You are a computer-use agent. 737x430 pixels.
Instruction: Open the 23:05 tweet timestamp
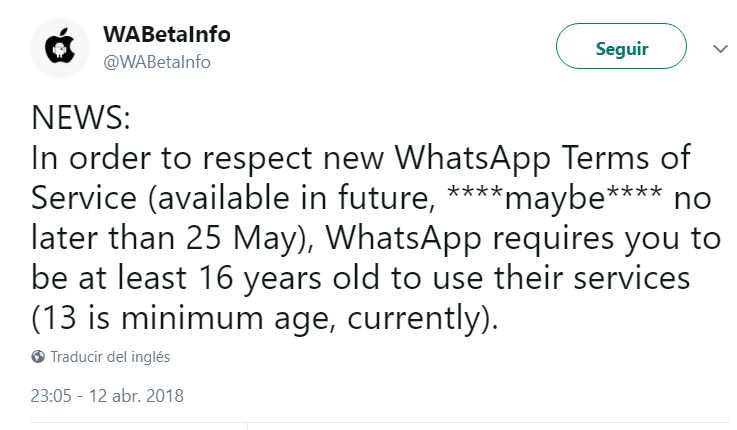[x=50, y=395]
